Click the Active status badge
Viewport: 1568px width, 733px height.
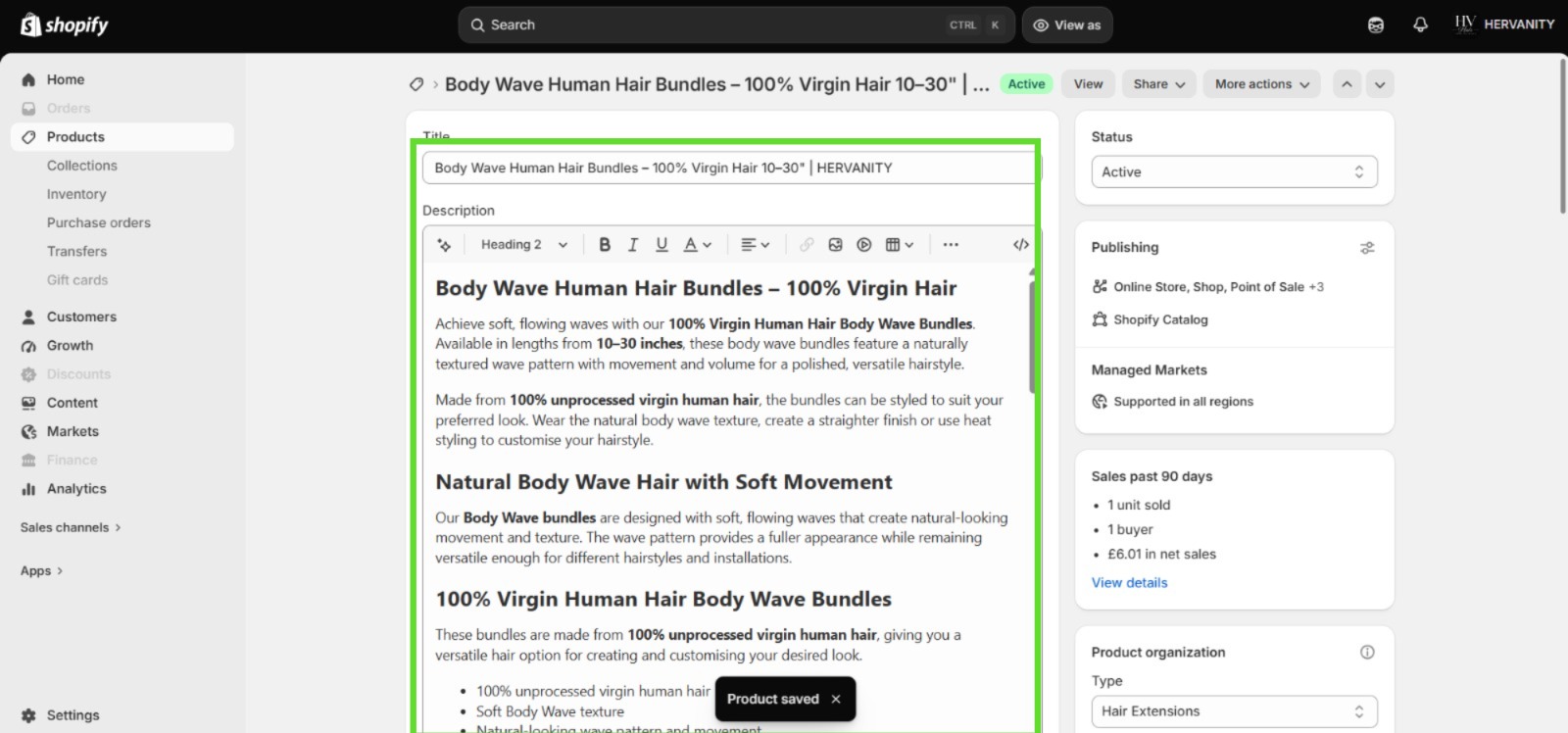click(1026, 84)
